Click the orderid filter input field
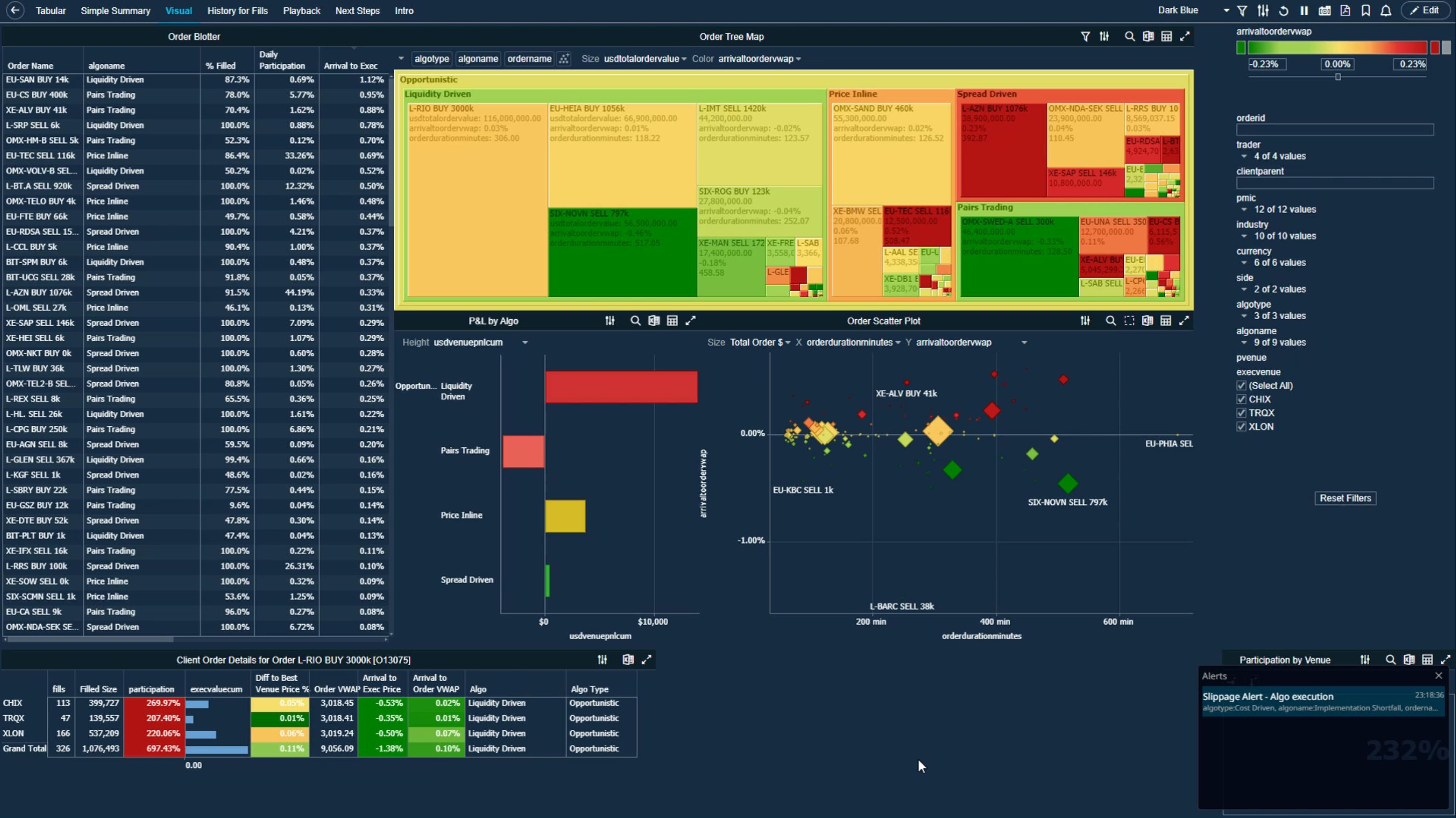This screenshot has width=1456, height=818. pos(1335,130)
